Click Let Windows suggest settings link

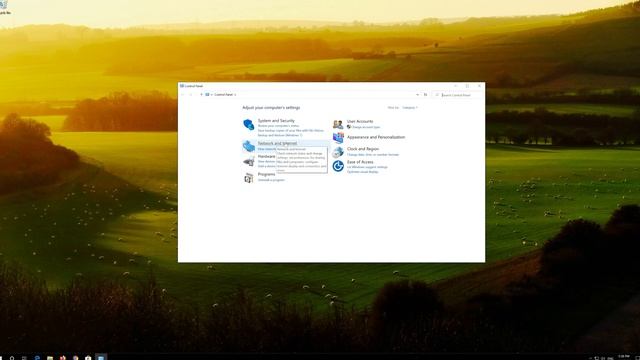367,167
